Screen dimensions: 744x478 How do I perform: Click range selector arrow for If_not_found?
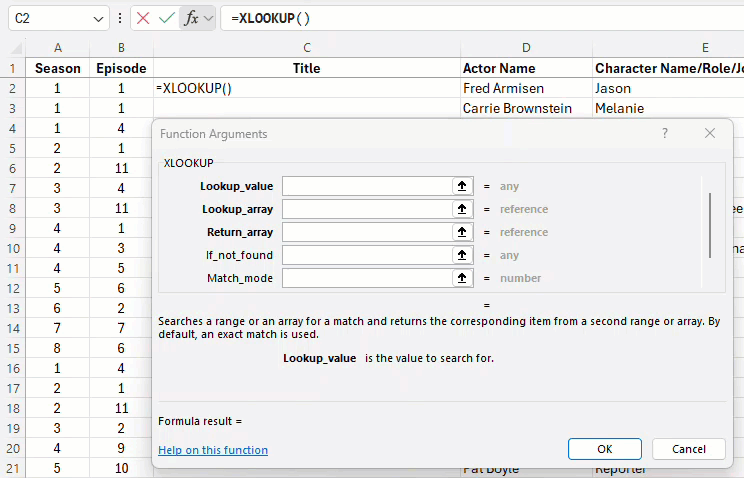coord(461,255)
